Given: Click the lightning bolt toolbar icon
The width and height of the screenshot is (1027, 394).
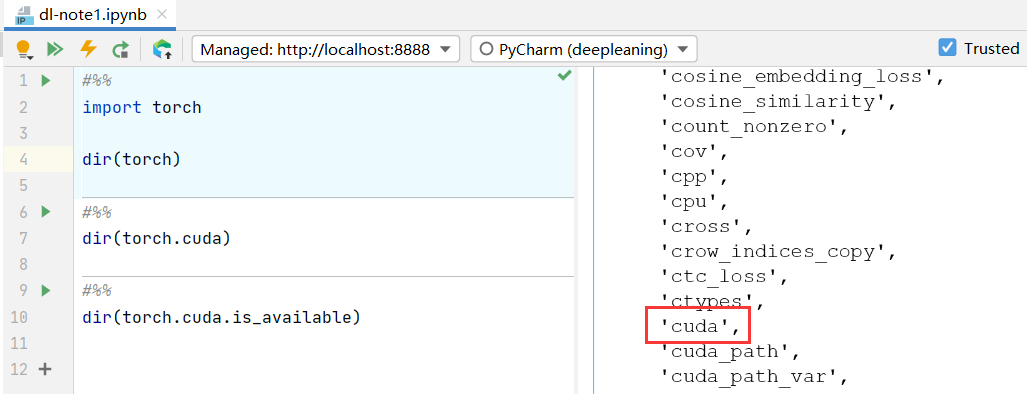Looking at the screenshot, I should 88,49.
